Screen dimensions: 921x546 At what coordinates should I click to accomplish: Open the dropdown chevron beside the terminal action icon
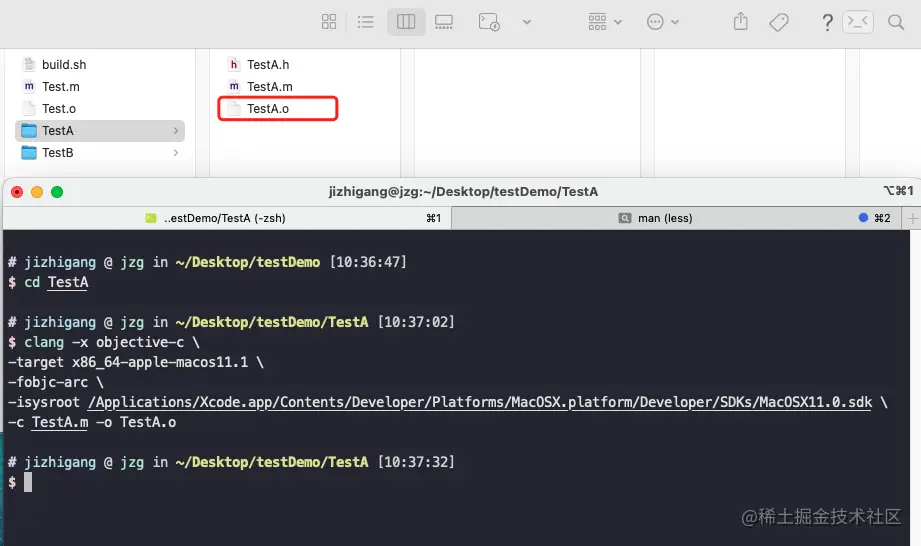tap(527, 22)
